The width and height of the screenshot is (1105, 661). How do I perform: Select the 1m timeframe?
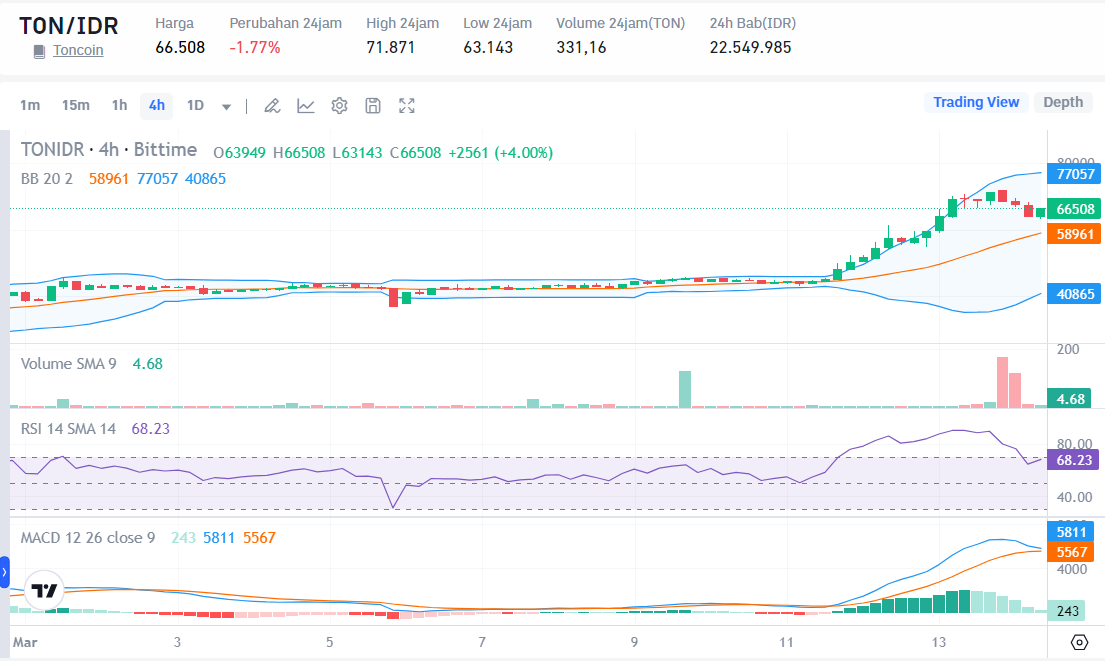(x=30, y=106)
